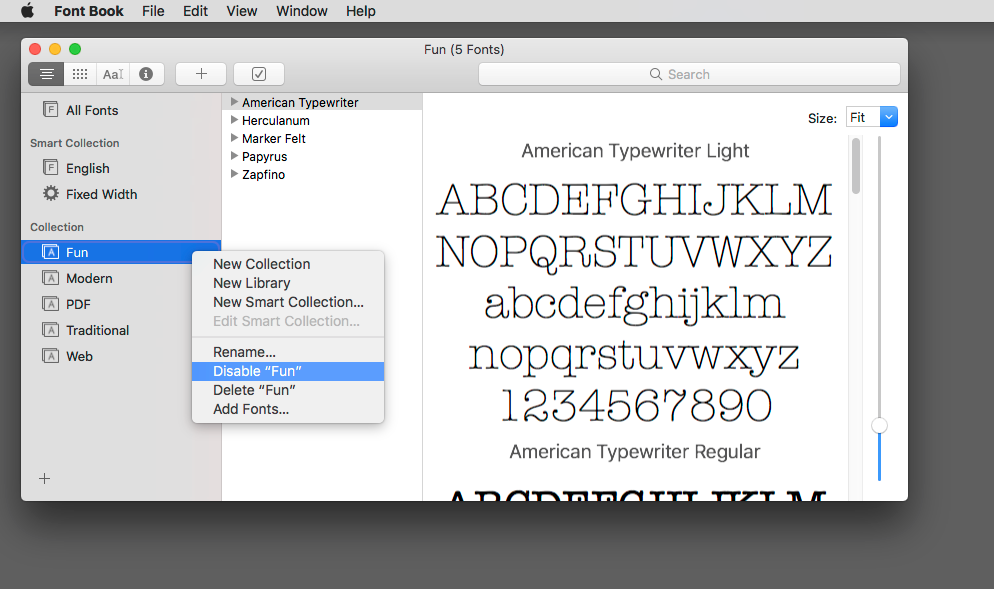Viewport: 994px width, 589px height.
Task: Toggle enable/disable checkmark toolbar button
Action: tap(259, 74)
